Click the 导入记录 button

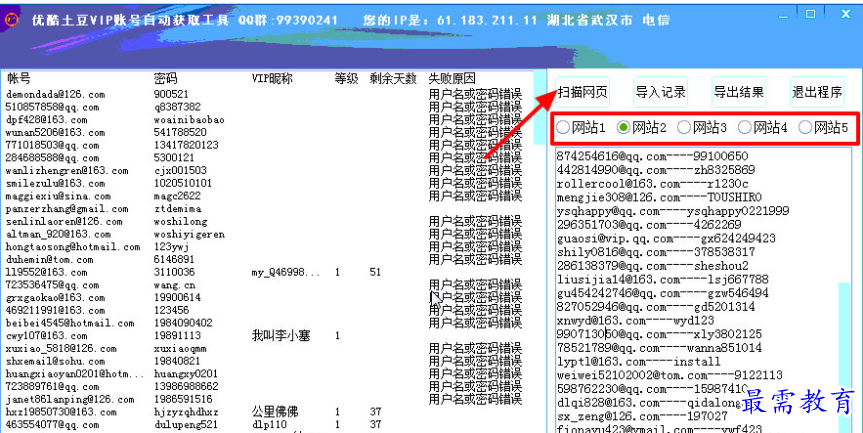660,92
